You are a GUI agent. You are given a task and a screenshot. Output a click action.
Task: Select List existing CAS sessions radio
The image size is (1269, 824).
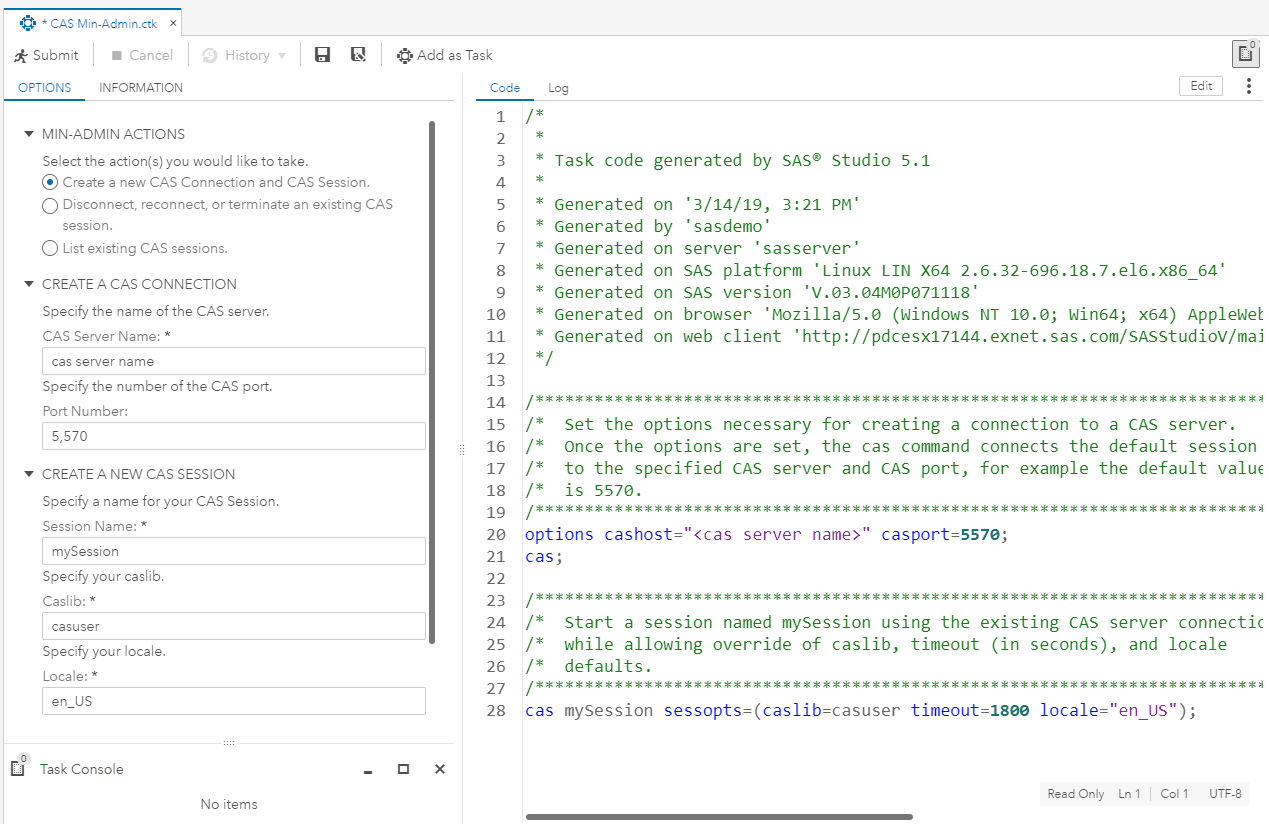pos(50,248)
